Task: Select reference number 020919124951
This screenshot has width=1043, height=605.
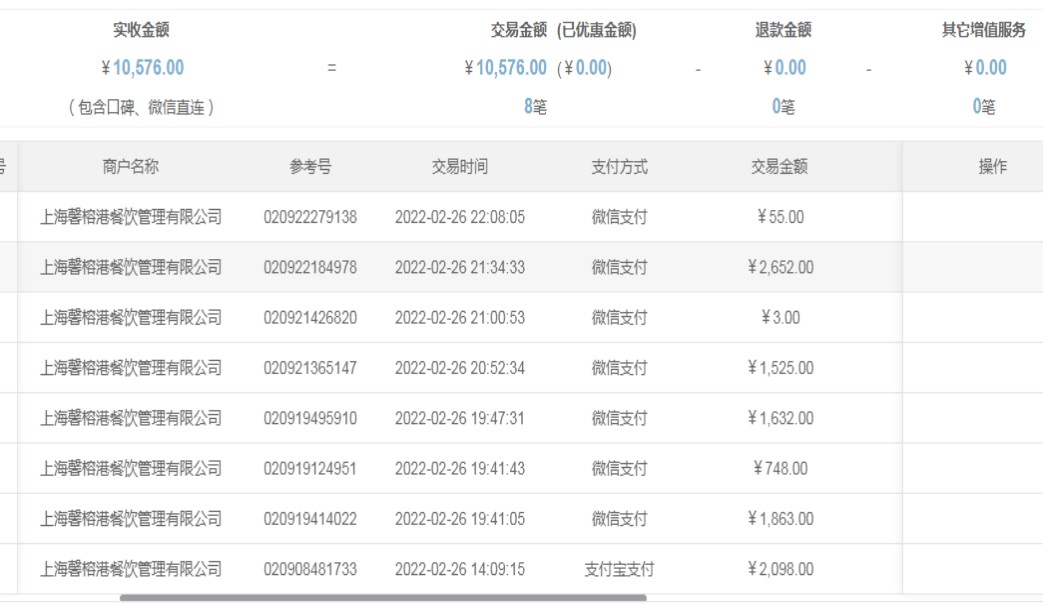Action: [310, 468]
